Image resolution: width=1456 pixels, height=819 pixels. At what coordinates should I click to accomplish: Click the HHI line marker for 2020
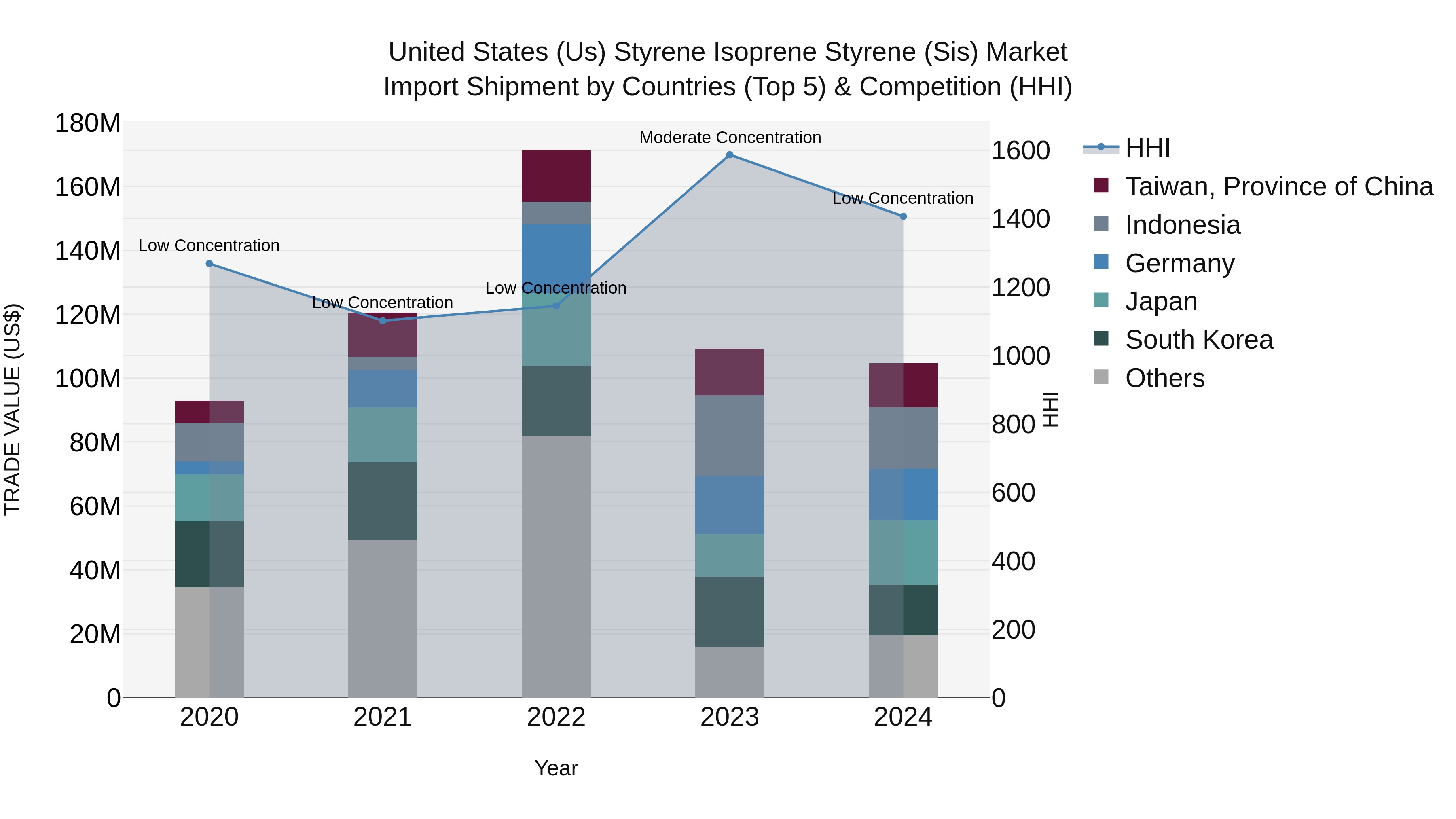pyautogui.click(x=209, y=263)
